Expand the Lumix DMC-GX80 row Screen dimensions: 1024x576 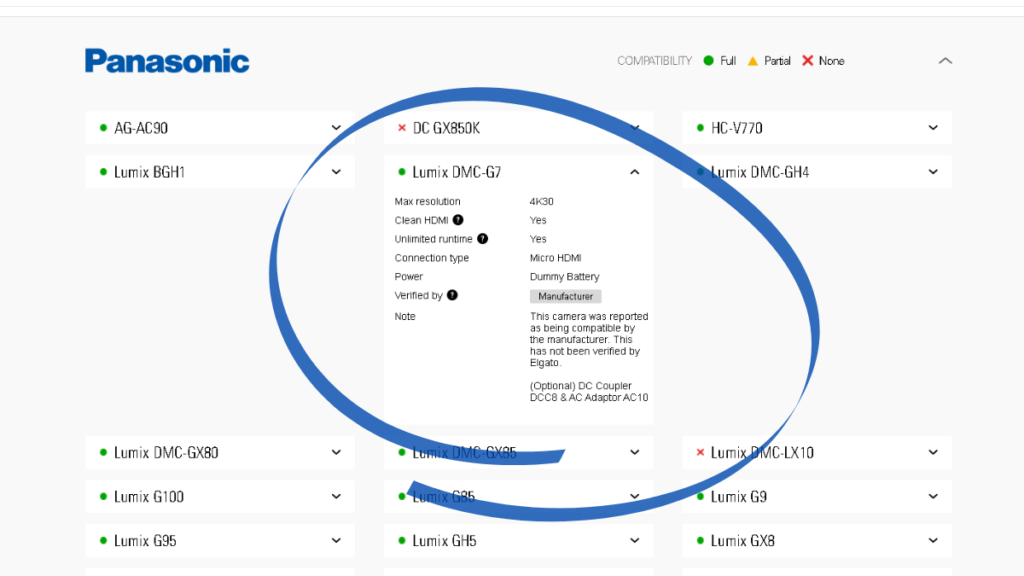(219, 452)
